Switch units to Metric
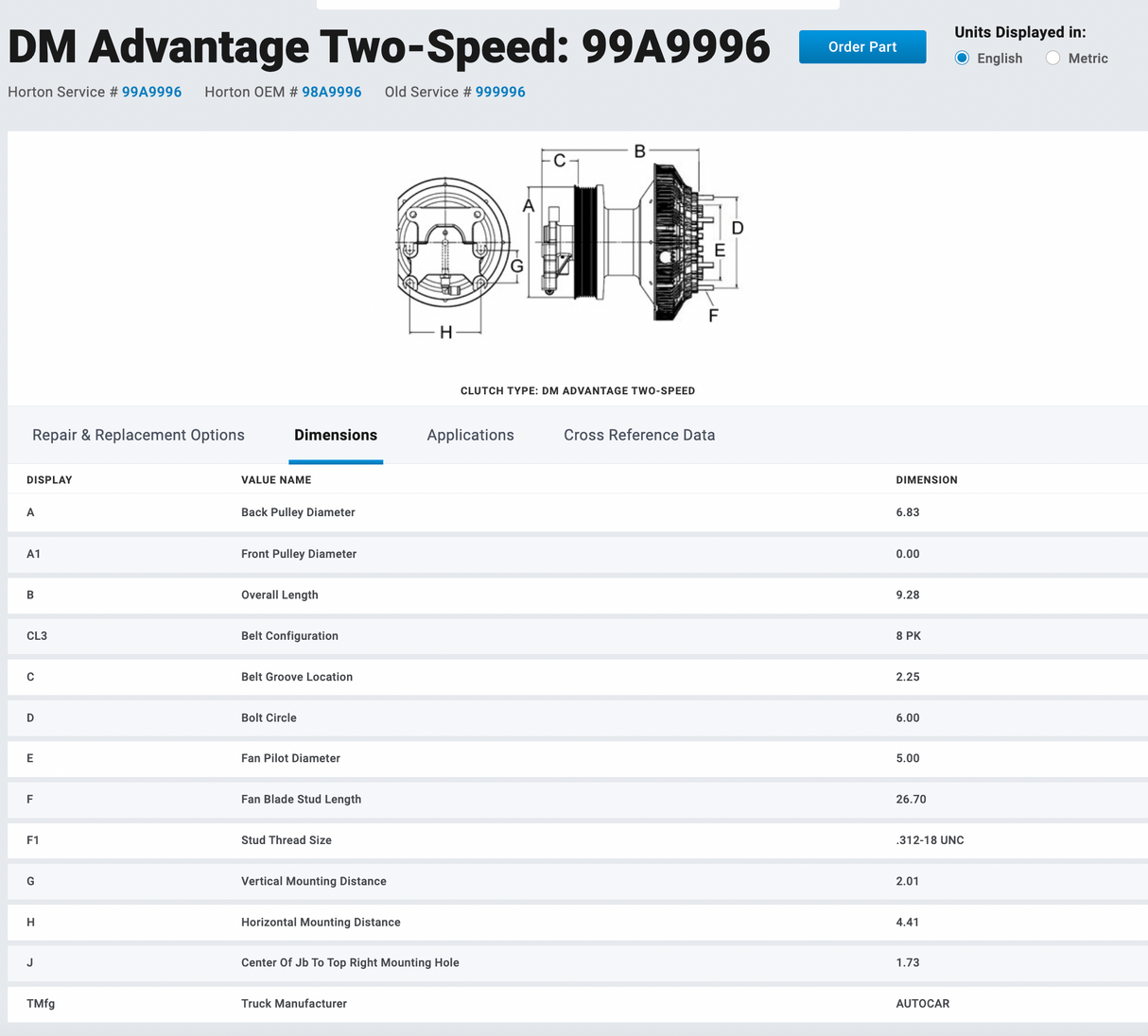1148x1036 pixels. coord(1053,59)
